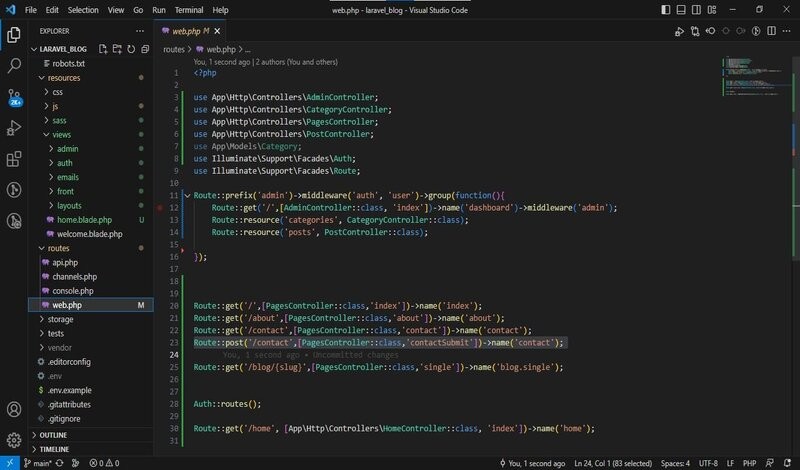Collapse the resources folder

click(42, 78)
